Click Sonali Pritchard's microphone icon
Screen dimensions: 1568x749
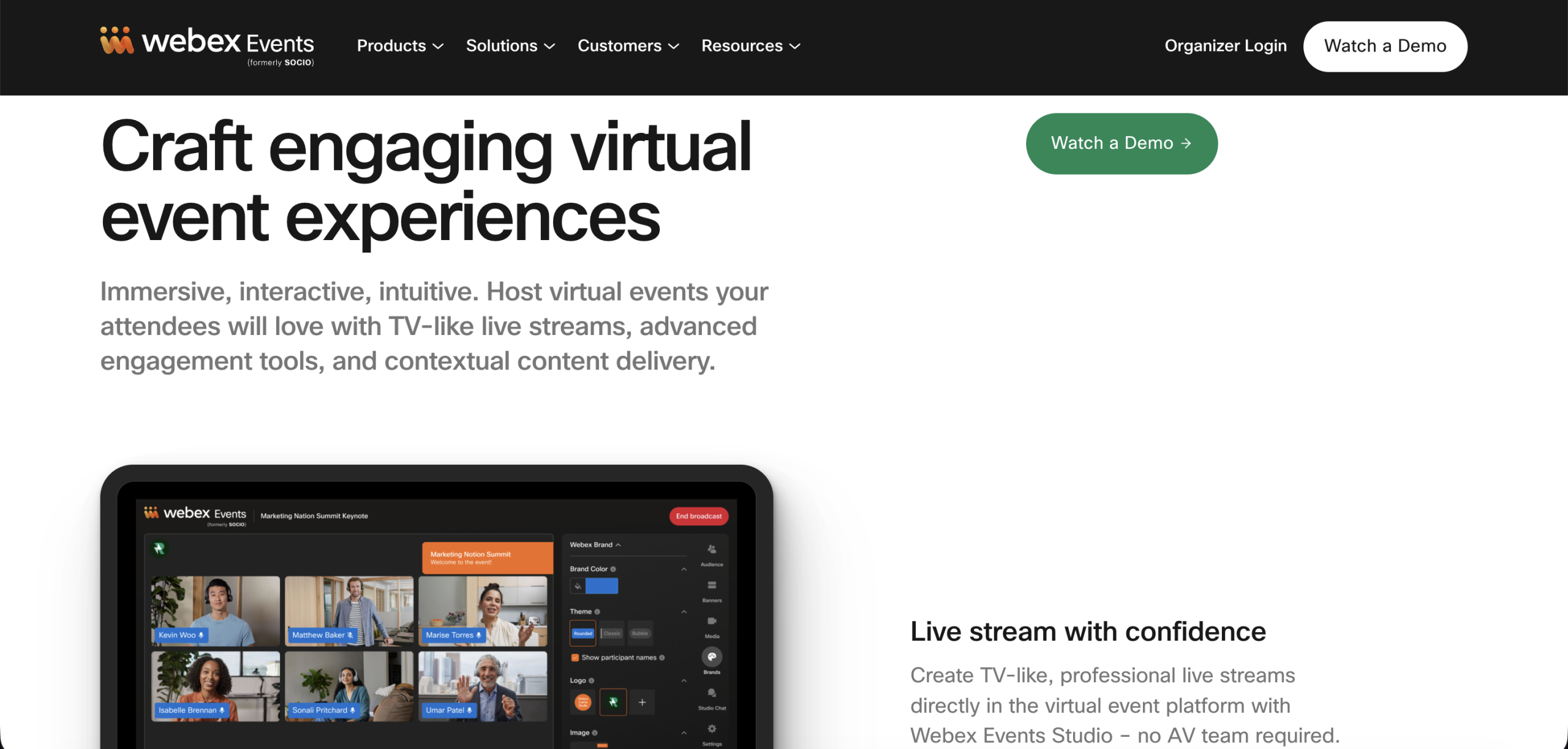pyautogui.click(x=353, y=710)
